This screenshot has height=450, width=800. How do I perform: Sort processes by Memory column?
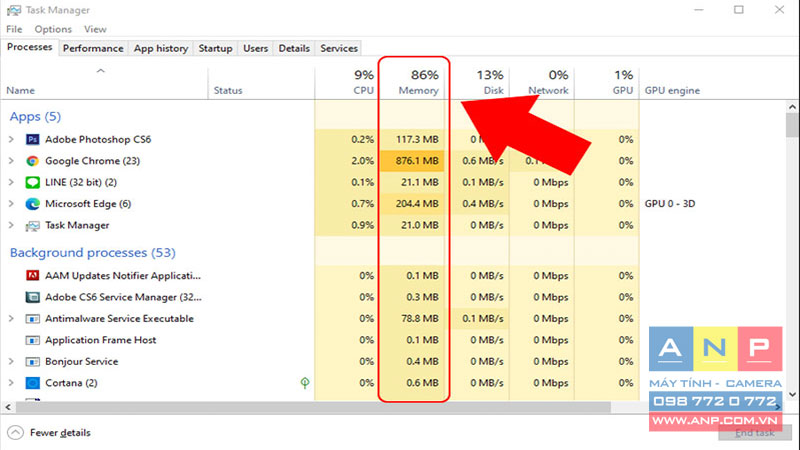click(414, 82)
